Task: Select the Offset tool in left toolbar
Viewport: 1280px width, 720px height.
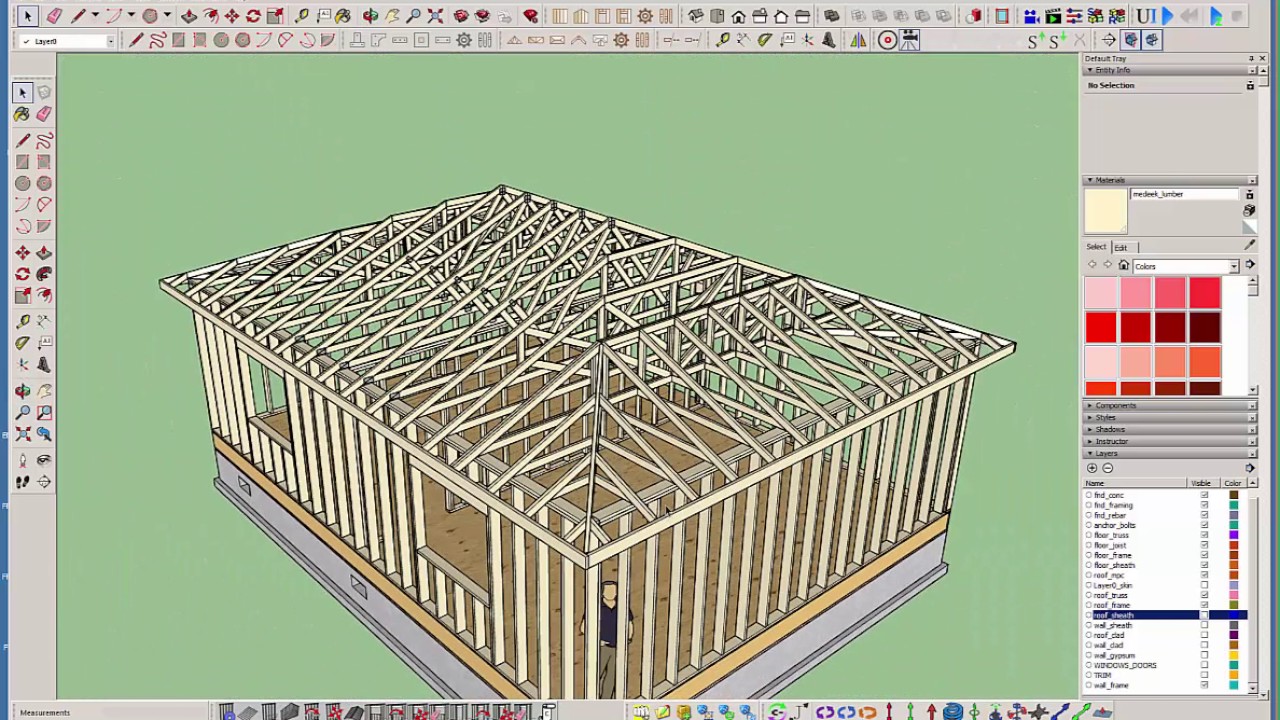Action: (44, 296)
